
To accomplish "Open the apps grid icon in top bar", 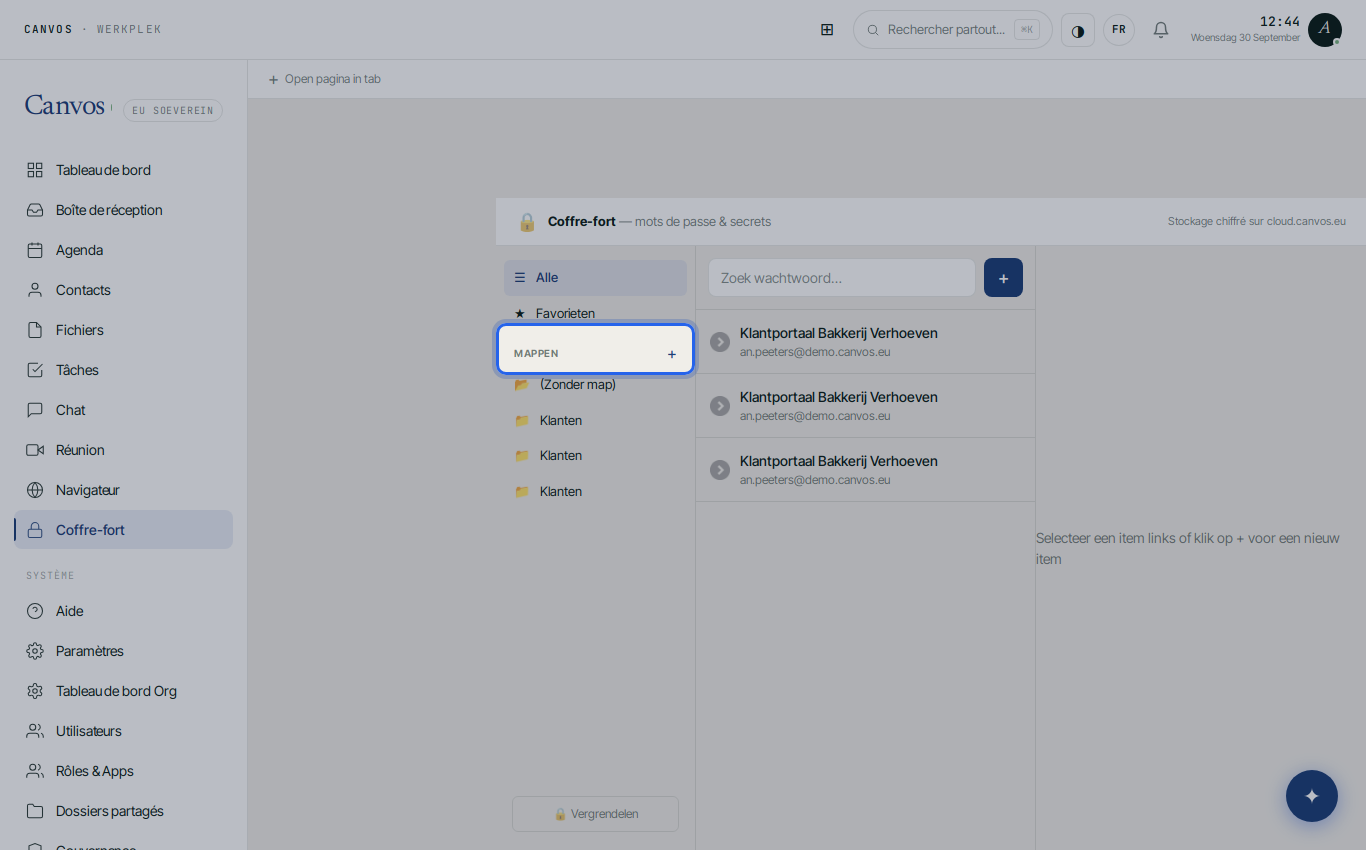I will [827, 30].
